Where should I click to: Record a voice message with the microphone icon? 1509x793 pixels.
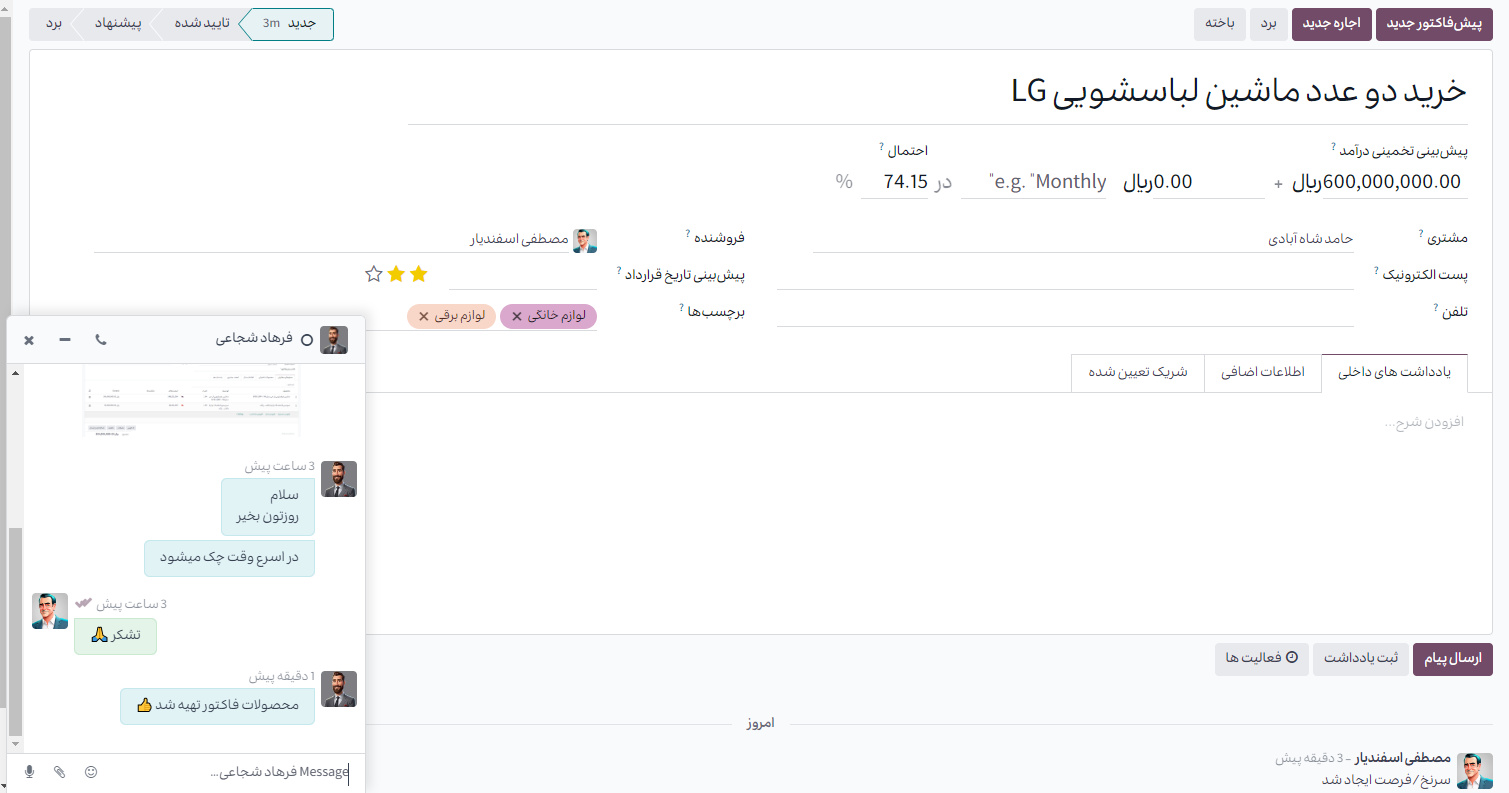pyautogui.click(x=29, y=772)
